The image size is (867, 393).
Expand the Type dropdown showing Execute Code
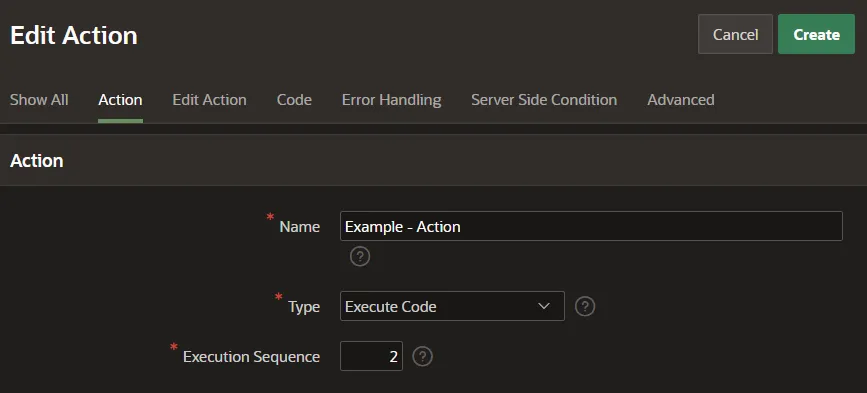[452, 306]
